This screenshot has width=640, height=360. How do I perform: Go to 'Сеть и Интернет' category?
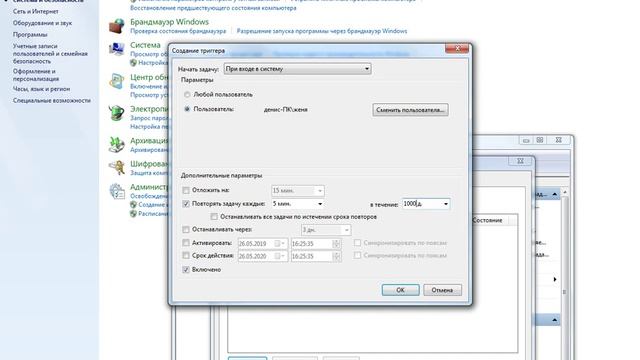36,11
